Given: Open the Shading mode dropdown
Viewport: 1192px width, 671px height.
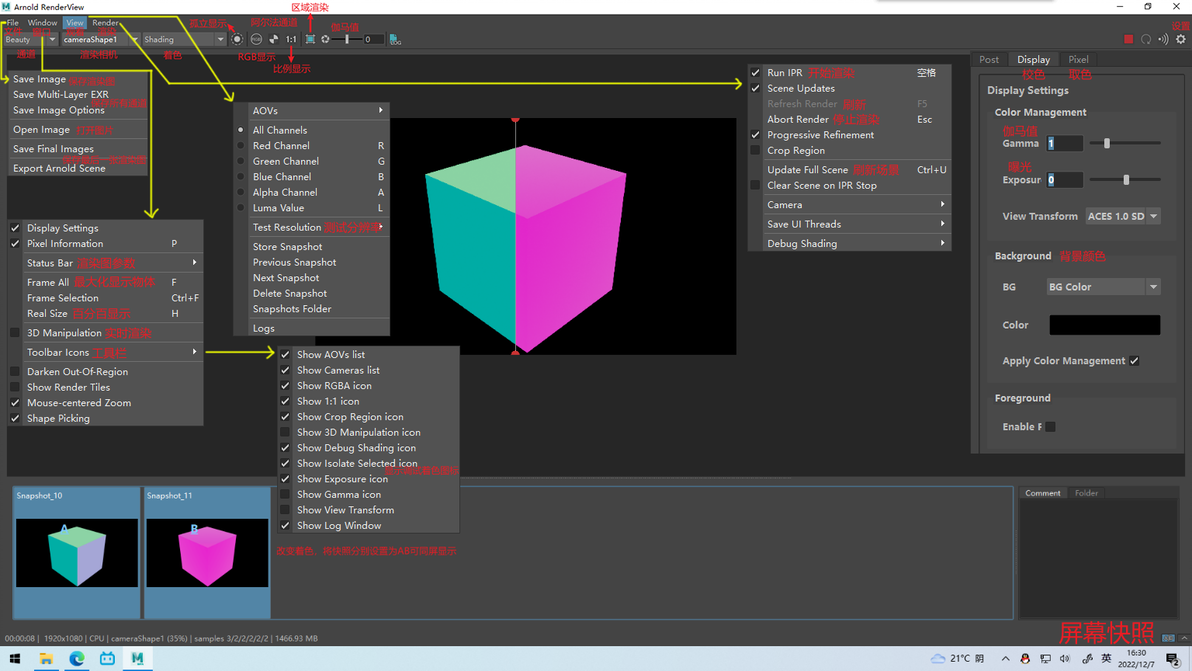Looking at the screenshot, I should (x=183, y=40).
